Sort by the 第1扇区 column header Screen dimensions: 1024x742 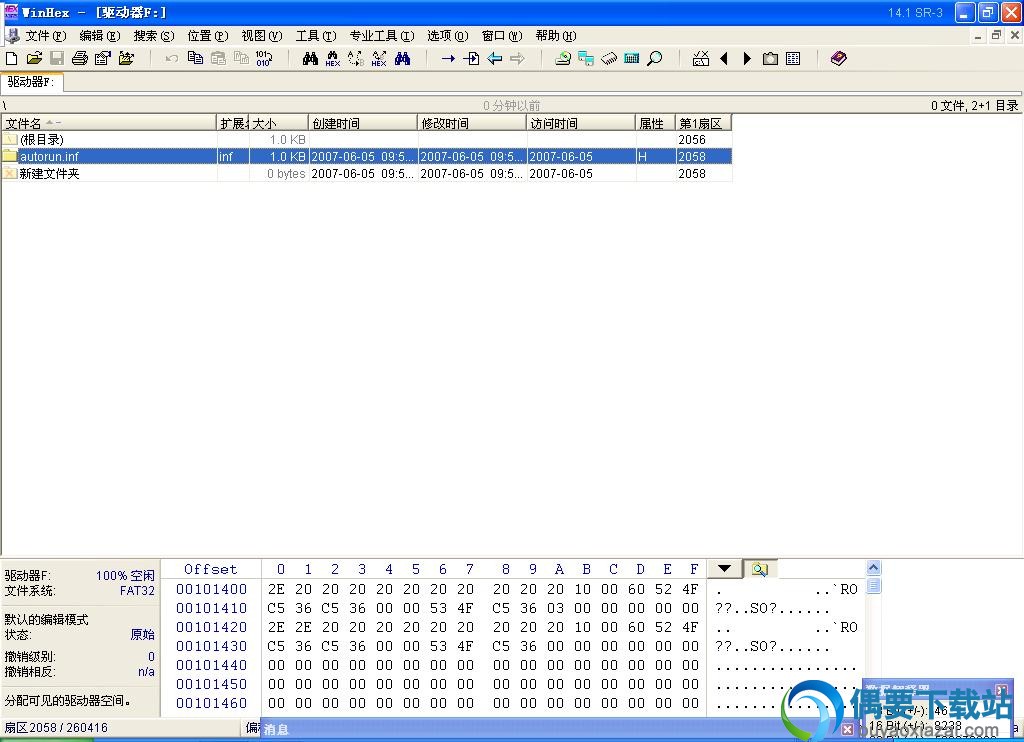(x=703, y=123)
